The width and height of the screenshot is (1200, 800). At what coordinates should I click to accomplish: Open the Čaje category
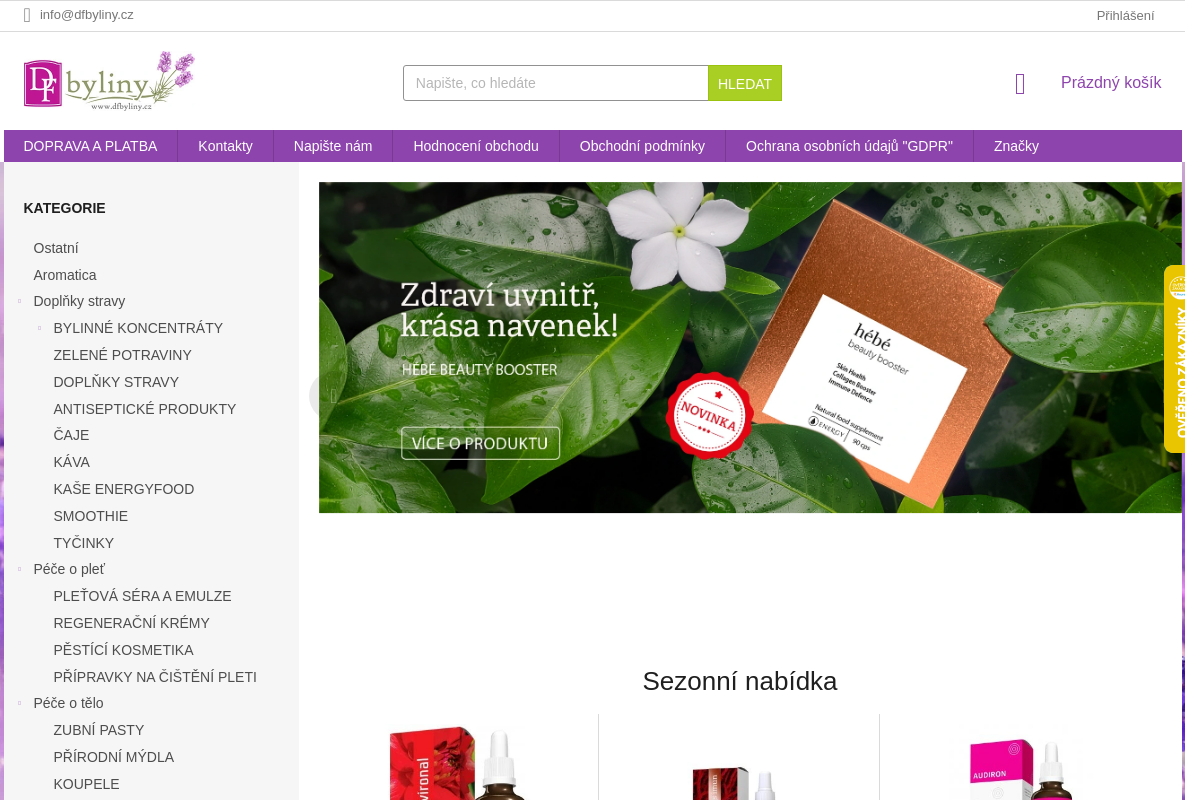(x=71, y=435)
